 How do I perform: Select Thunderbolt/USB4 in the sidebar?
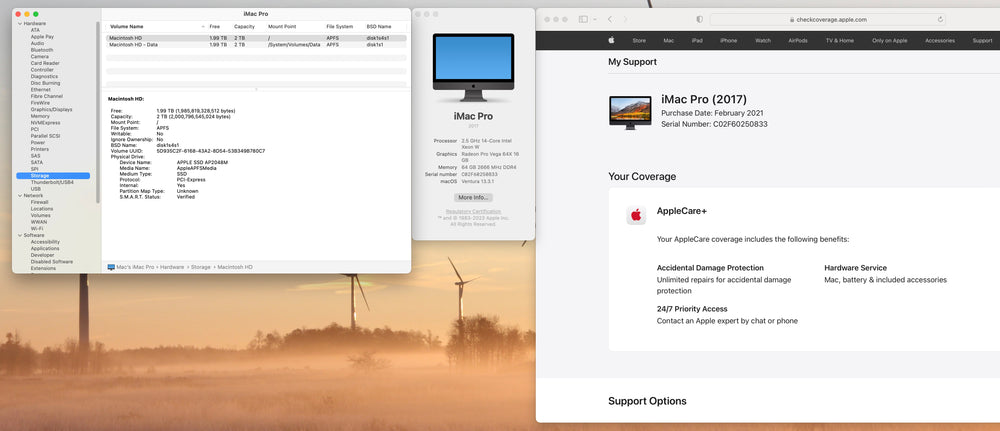click(52, 182)
